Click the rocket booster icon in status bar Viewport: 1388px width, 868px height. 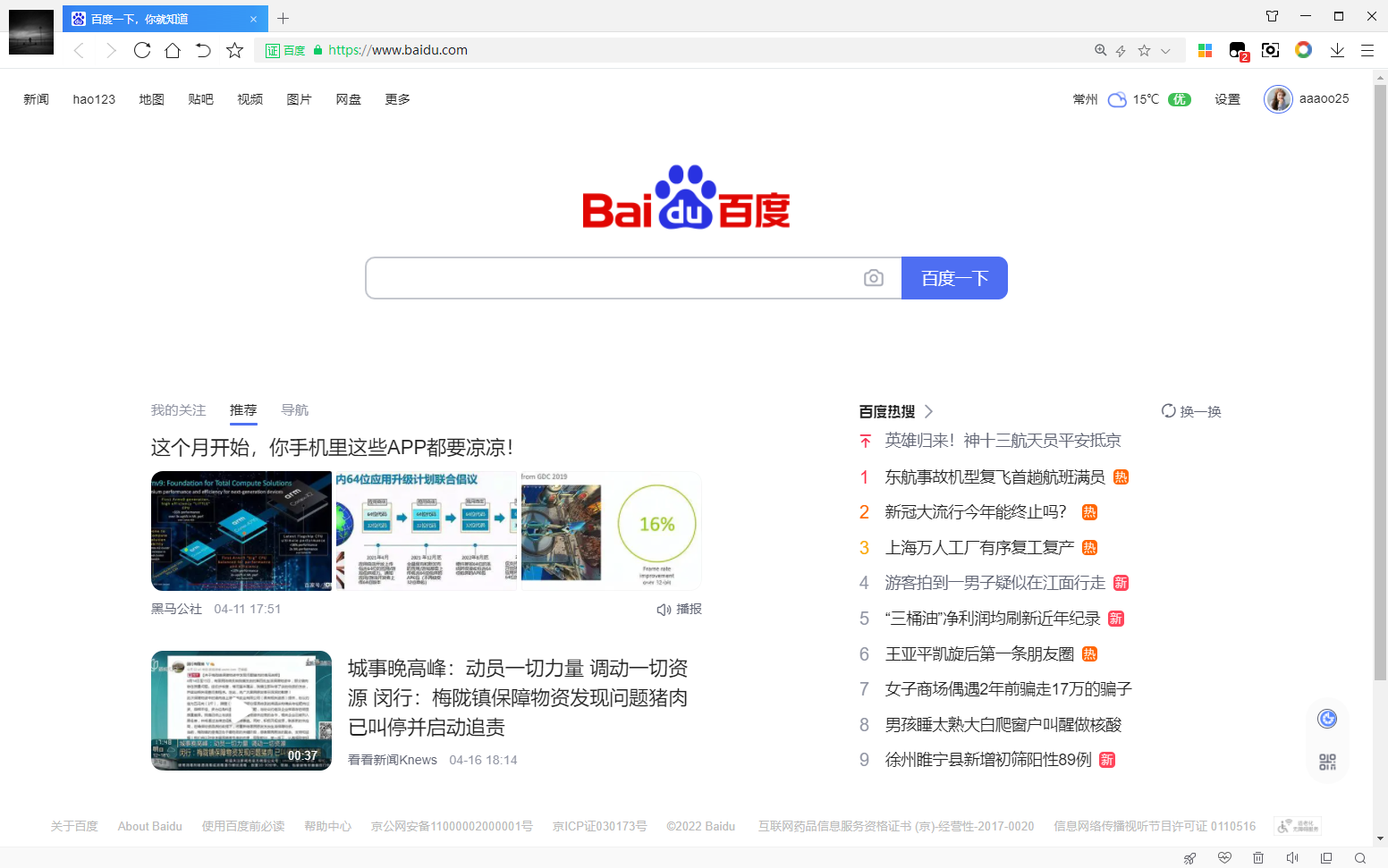click(x=1189, y=858)
